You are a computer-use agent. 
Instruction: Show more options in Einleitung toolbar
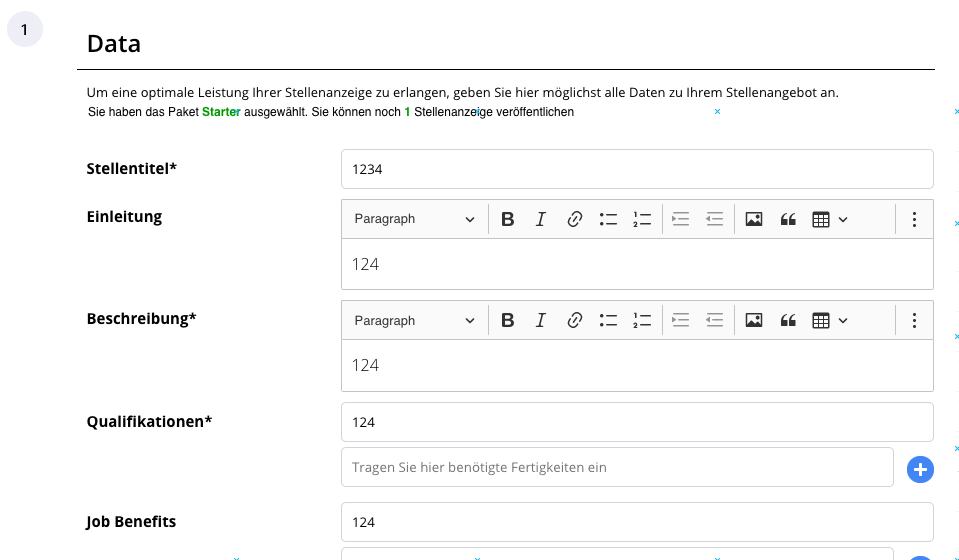coord(914,219)
